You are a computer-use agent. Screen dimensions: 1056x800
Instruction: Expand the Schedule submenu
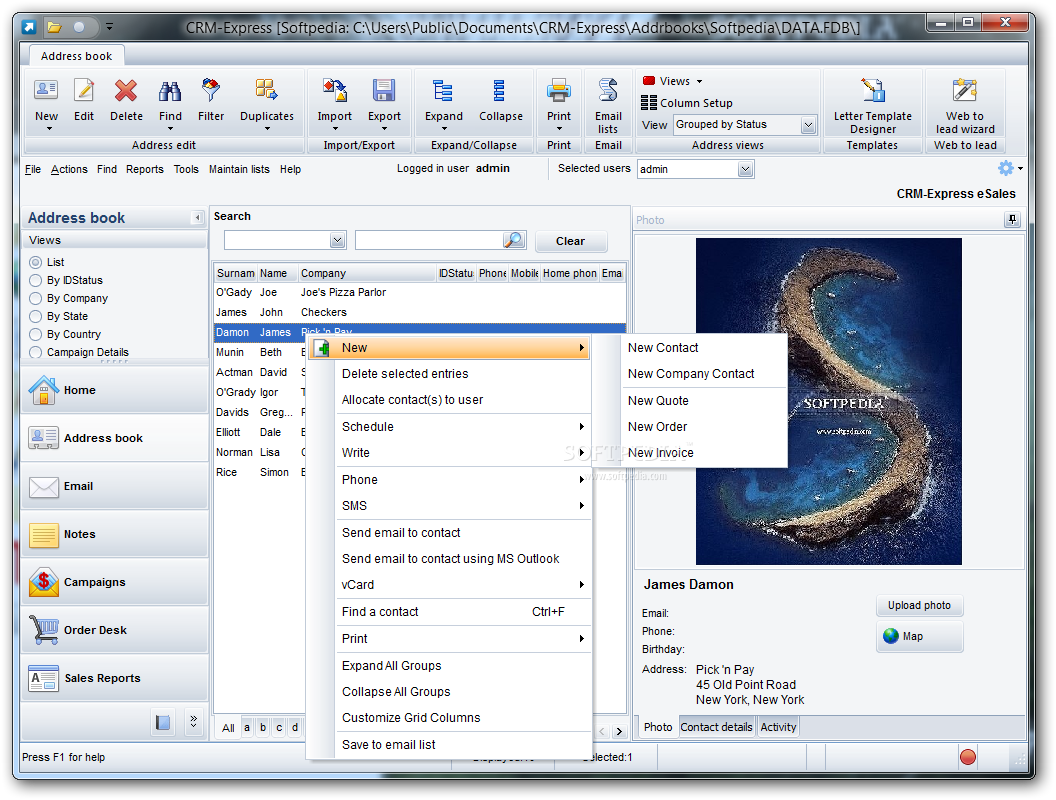pyautogui.click(x=463, y=426)
